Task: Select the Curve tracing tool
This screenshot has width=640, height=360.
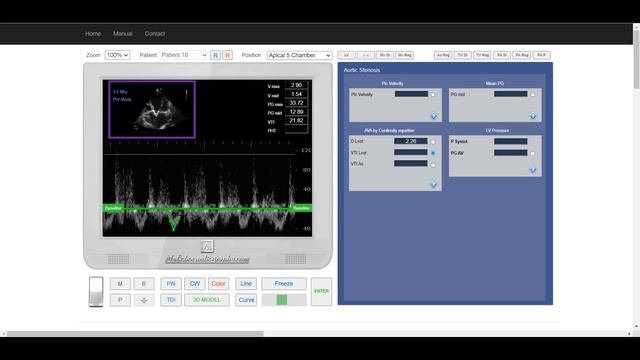Action: (246, 300)
